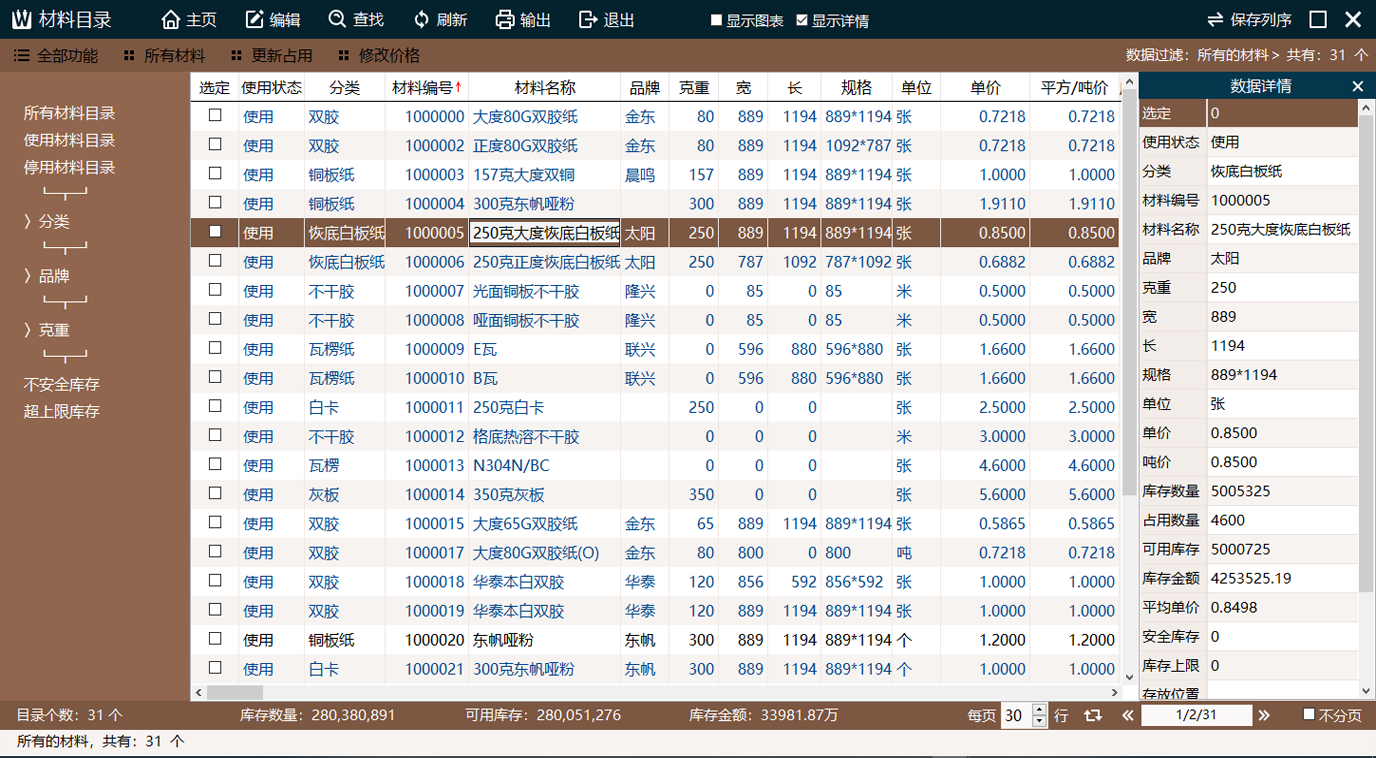
Task: Tick the 不分页 checkbox
Action: coord(1309,714)
